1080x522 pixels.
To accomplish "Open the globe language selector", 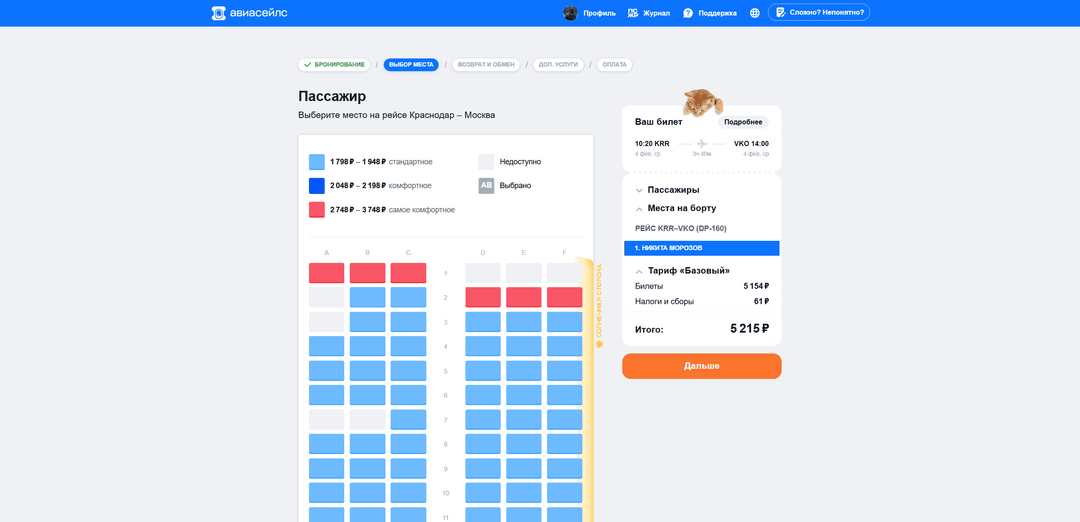I will [755, 13].
